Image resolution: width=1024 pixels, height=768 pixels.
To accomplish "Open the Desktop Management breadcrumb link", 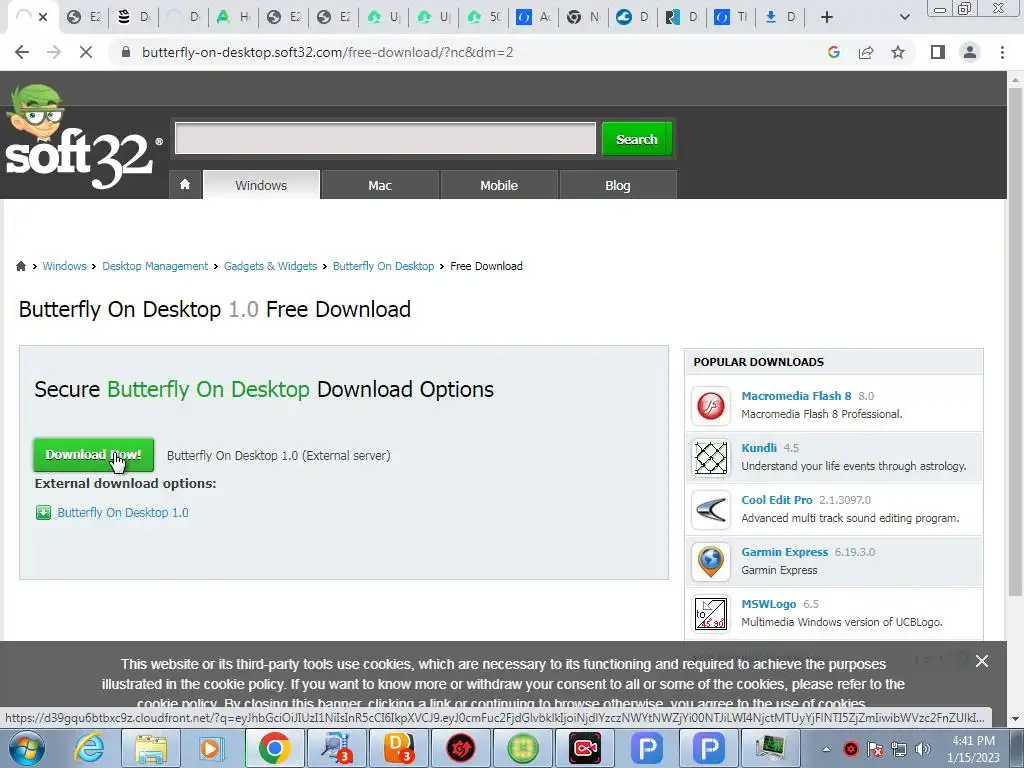I will [155, 266].
